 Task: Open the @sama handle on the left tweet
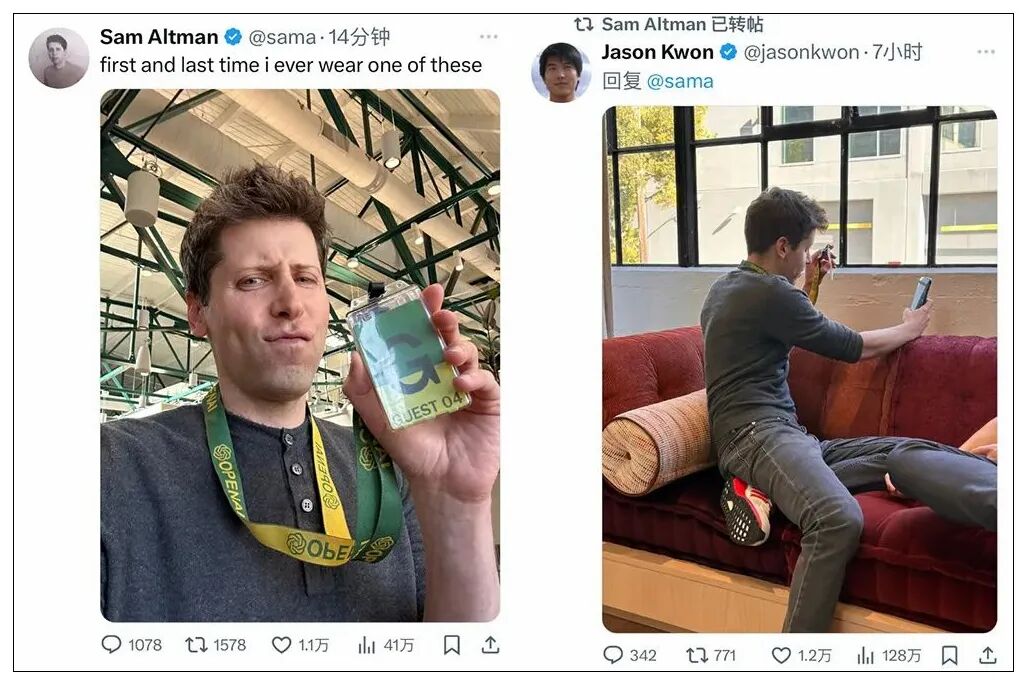tap(282, 37)
